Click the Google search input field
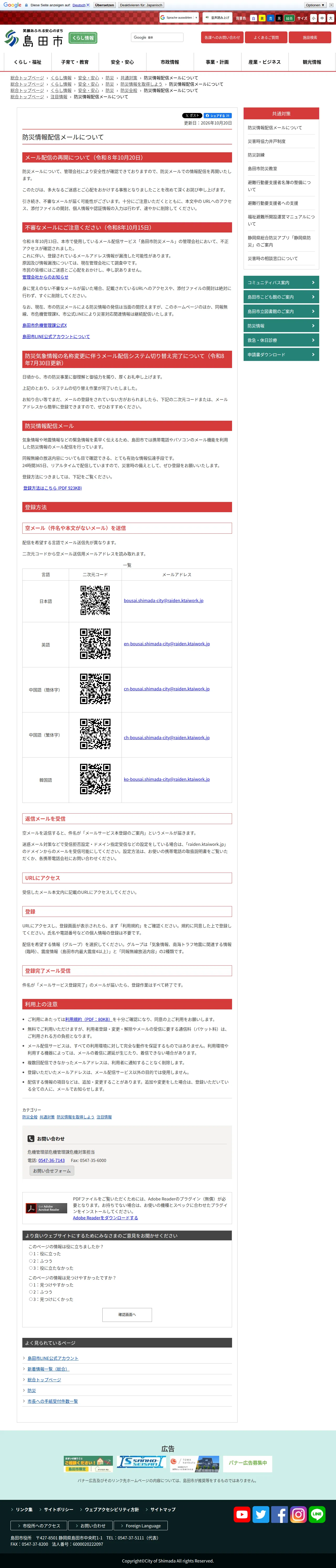The image size is (336, 1568). 157,37
